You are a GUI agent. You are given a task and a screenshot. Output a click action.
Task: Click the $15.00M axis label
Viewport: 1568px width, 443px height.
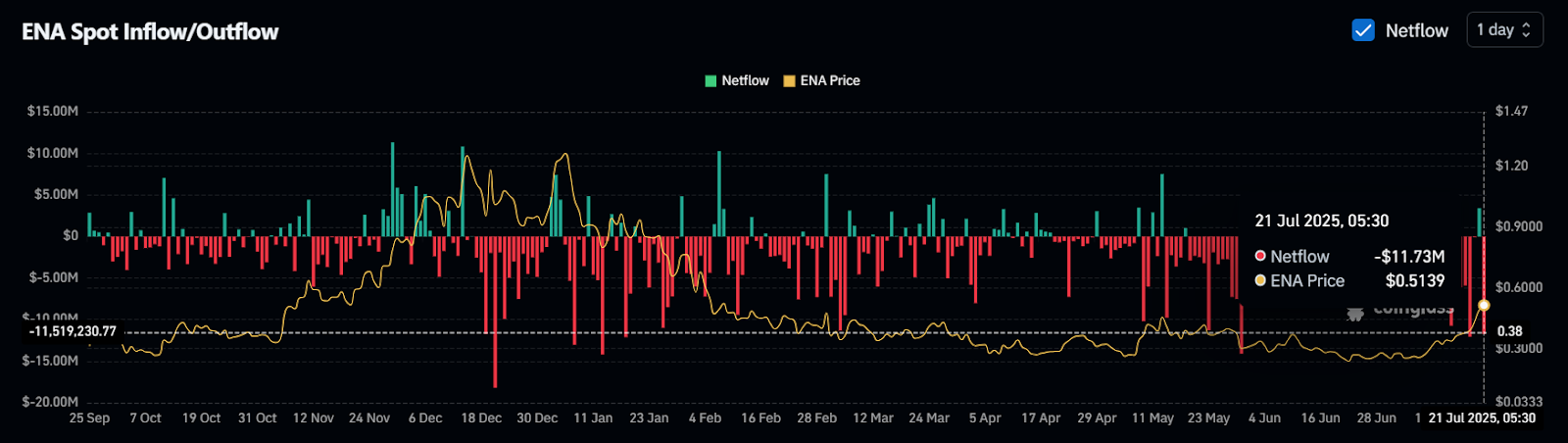pyautogui.click(x=53, y=111)
